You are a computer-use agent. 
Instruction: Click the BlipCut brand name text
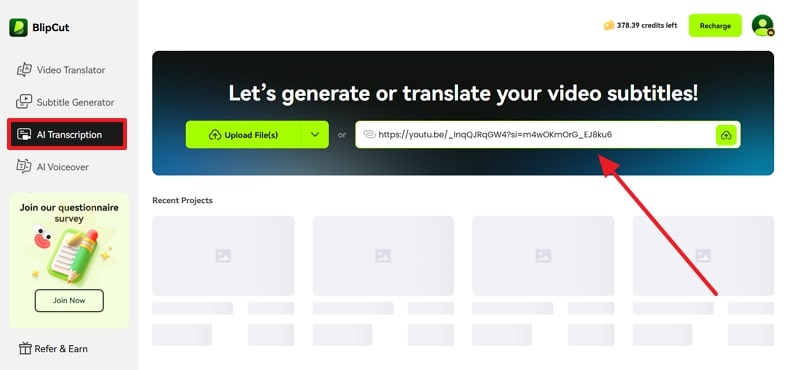(51, 28)
